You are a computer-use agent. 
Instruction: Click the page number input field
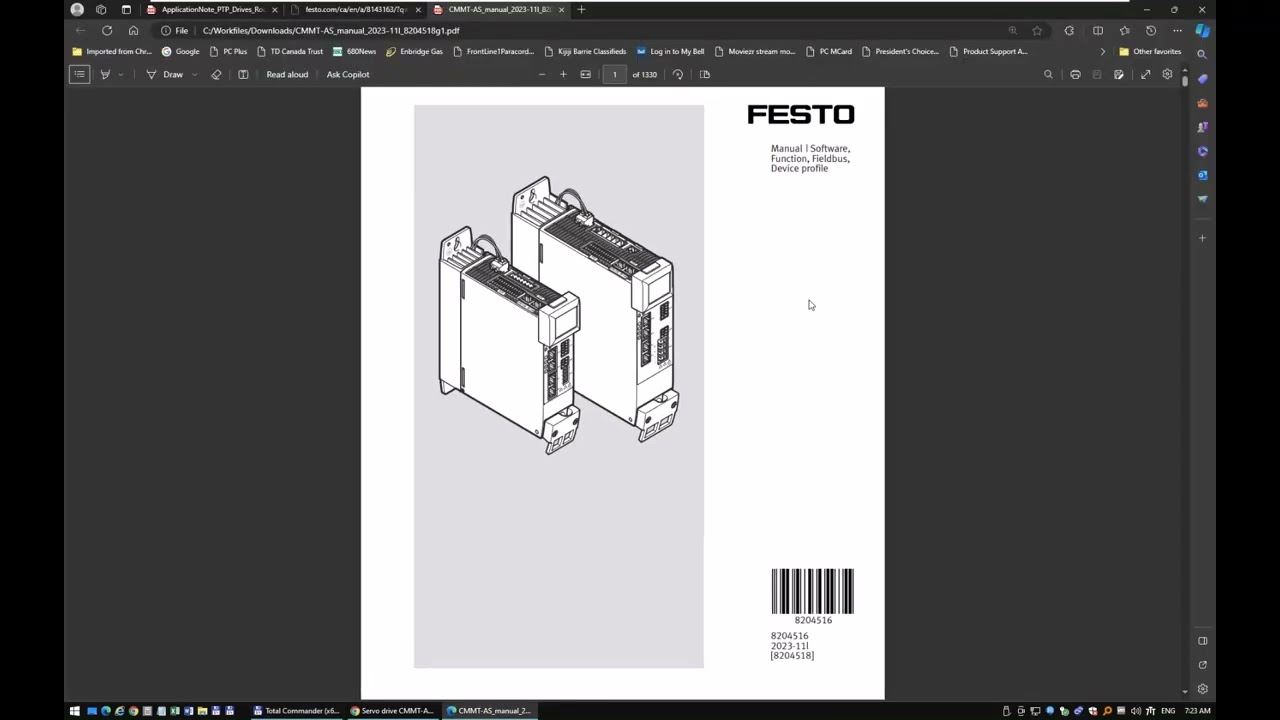(x=614, y=74)
